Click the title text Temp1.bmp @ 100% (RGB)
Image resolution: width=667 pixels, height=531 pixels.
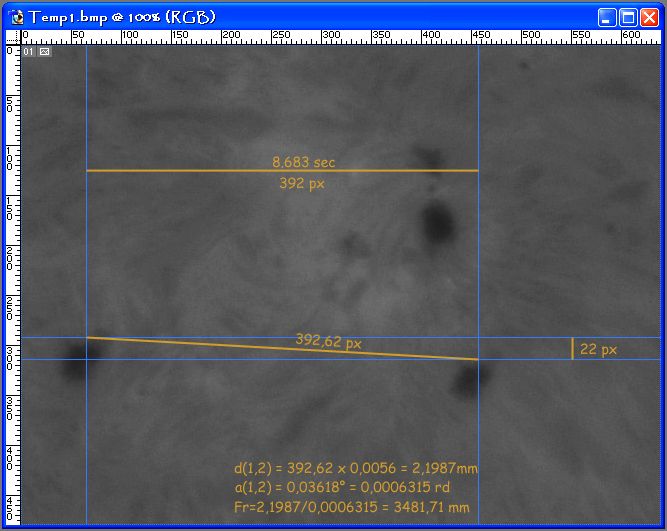123,18
